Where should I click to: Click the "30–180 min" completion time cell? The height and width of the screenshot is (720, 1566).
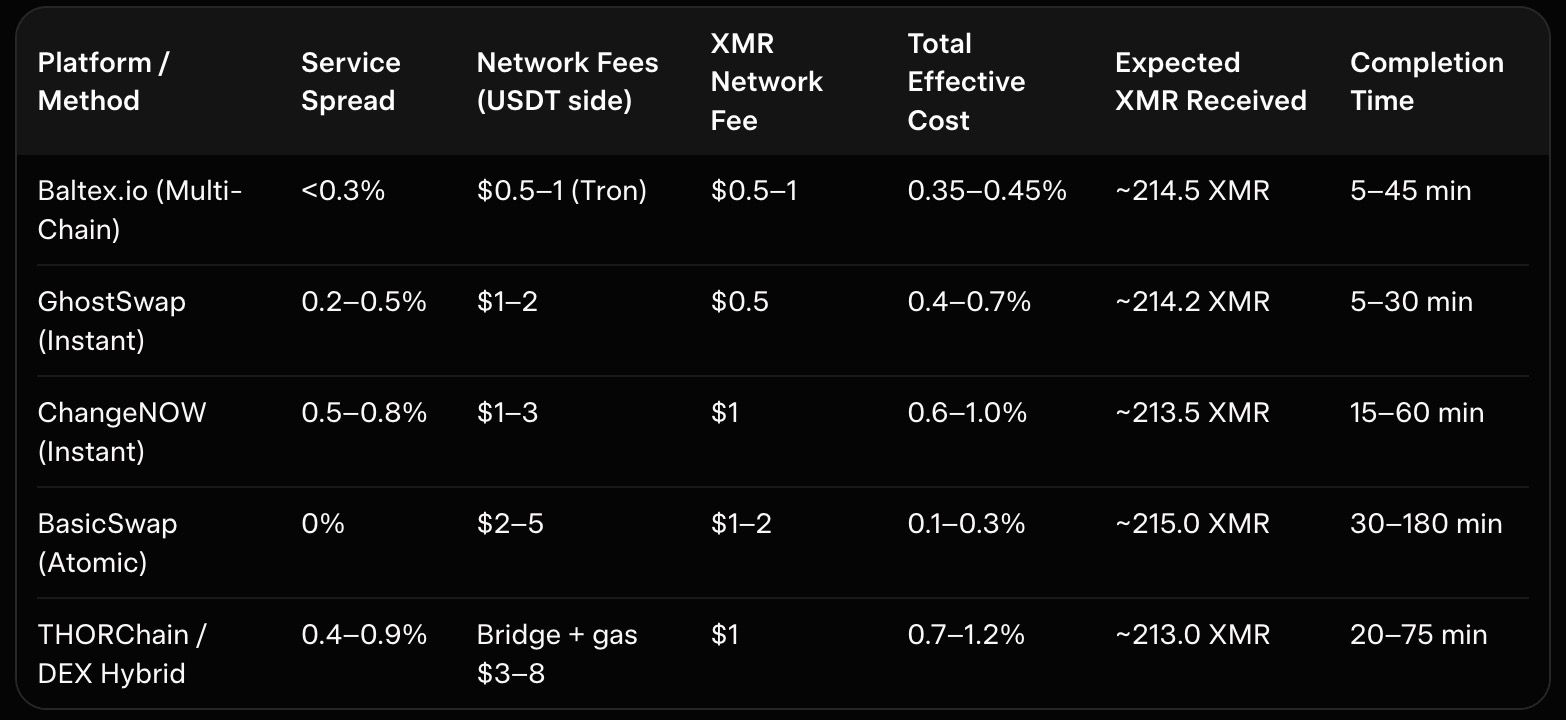click(x=1426, y=524)
